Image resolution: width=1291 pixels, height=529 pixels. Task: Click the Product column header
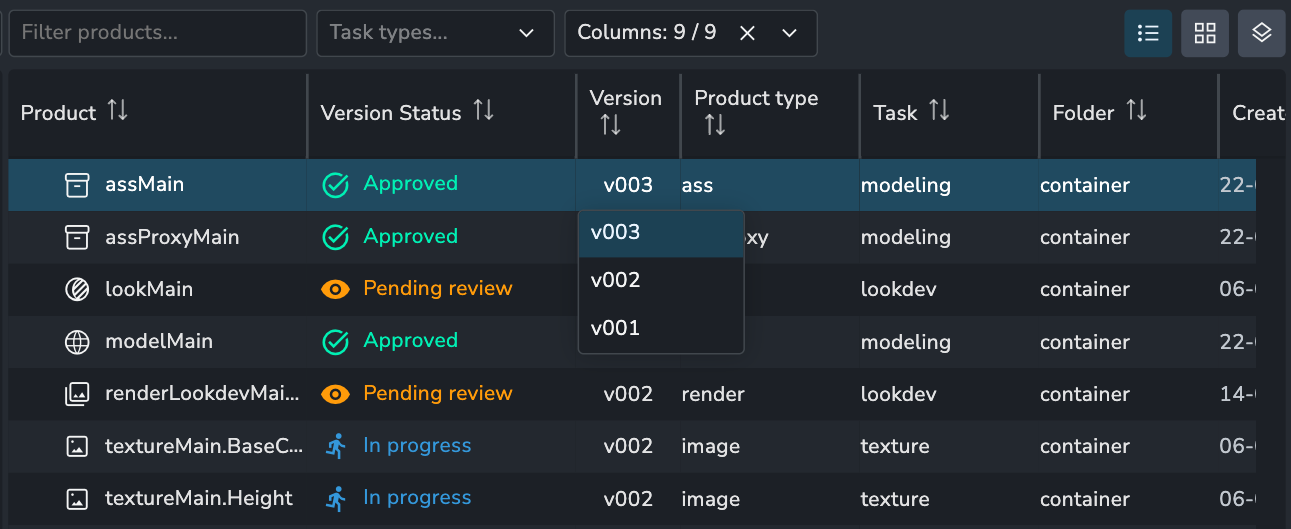coord(158,113)
